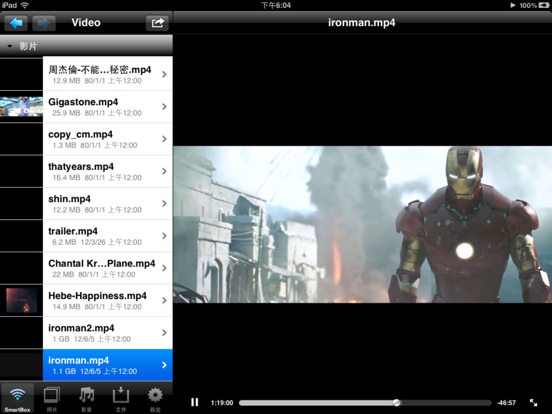Click chevron beside shin.mp4

click(164, 204)
